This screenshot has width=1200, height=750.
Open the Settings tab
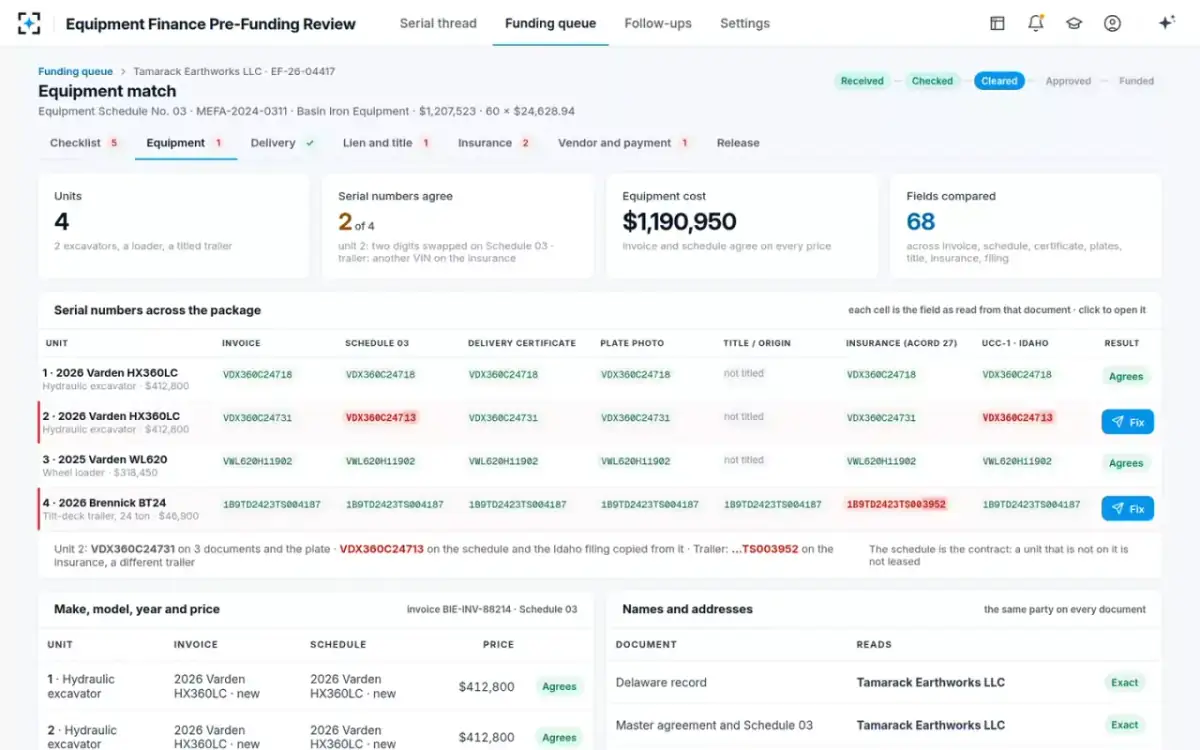coord(745,23)
